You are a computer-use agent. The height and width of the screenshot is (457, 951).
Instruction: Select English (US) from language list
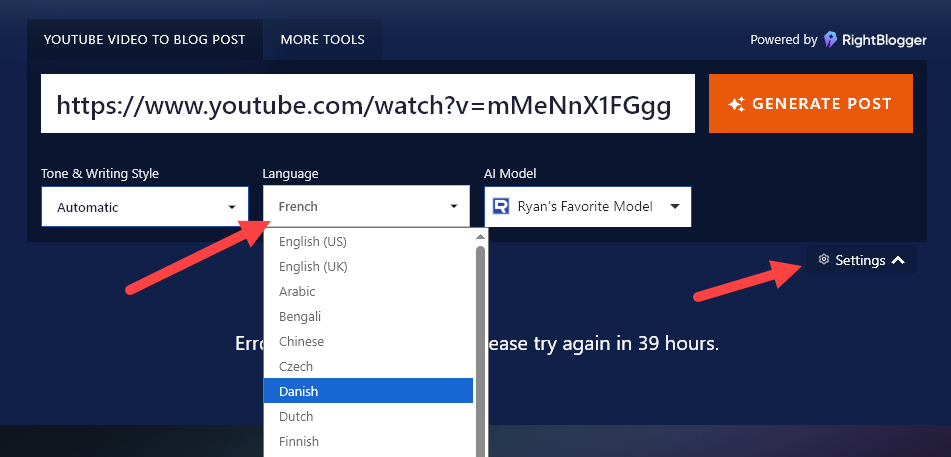368,242
